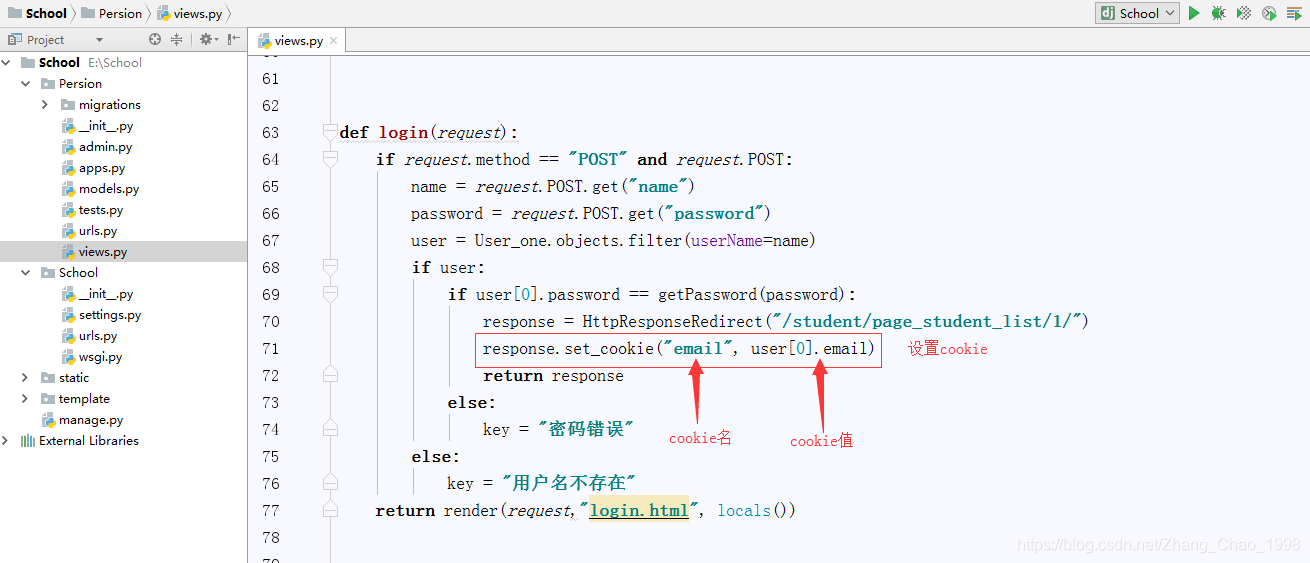The width and height of the screenshot is (1310, 563).
Task: Close the views.py editor tab
Action: pyautogui.click(x=334, y=41)
